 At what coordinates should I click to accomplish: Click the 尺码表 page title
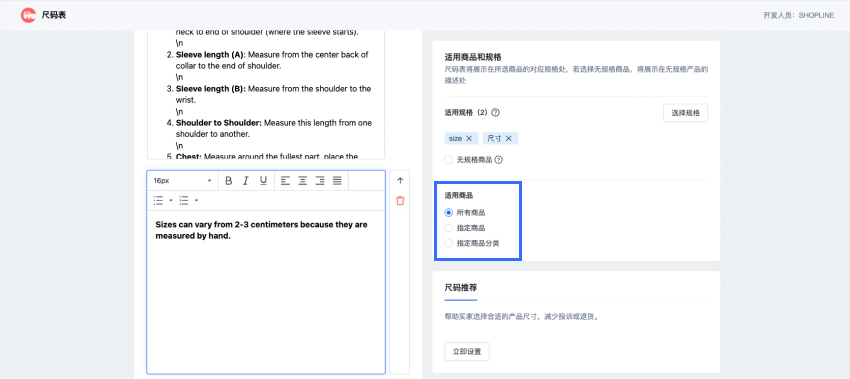(x=54, y=15)
